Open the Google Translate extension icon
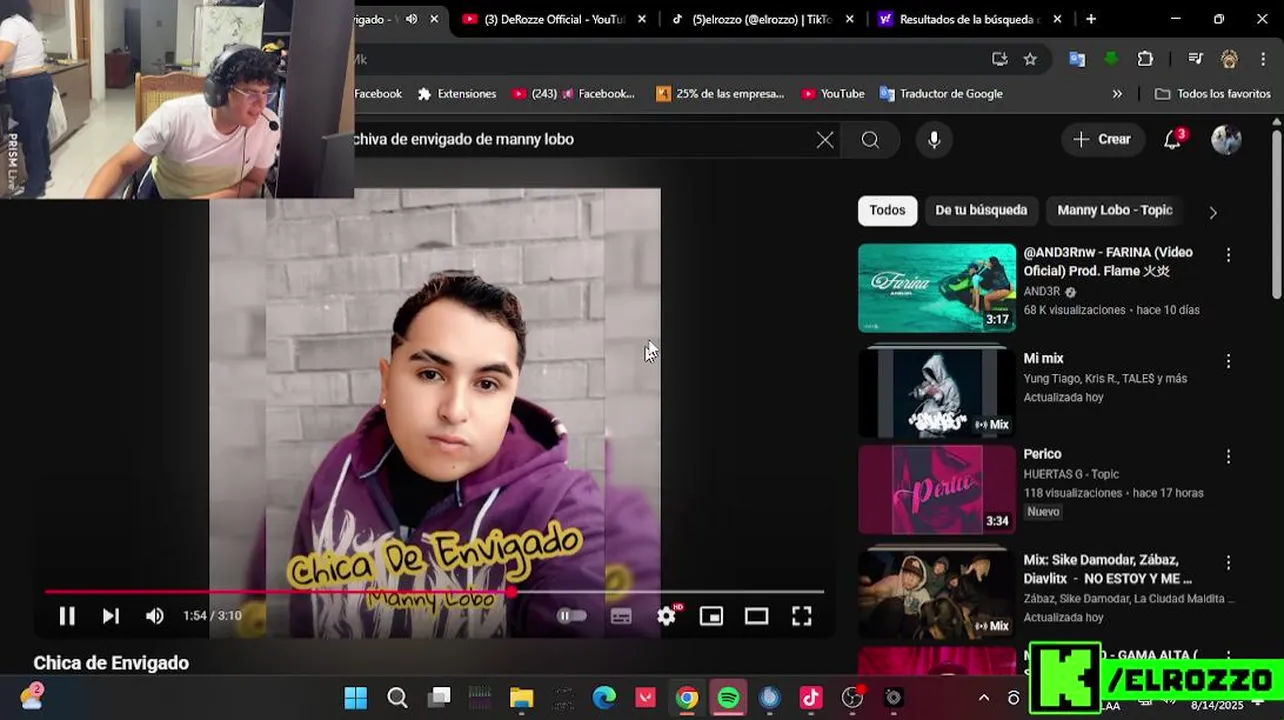The image size is (1284, 720). point(1077,59)
